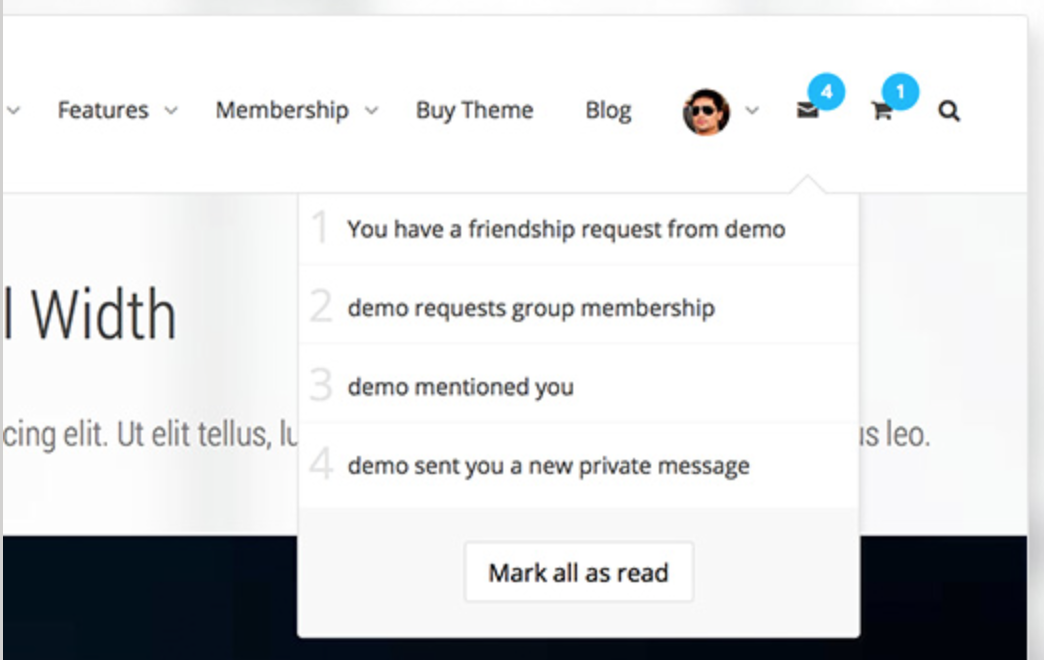Open the shopping cart icon
The height and width of the screenshot is (660, 1044).
pos(881,112)
